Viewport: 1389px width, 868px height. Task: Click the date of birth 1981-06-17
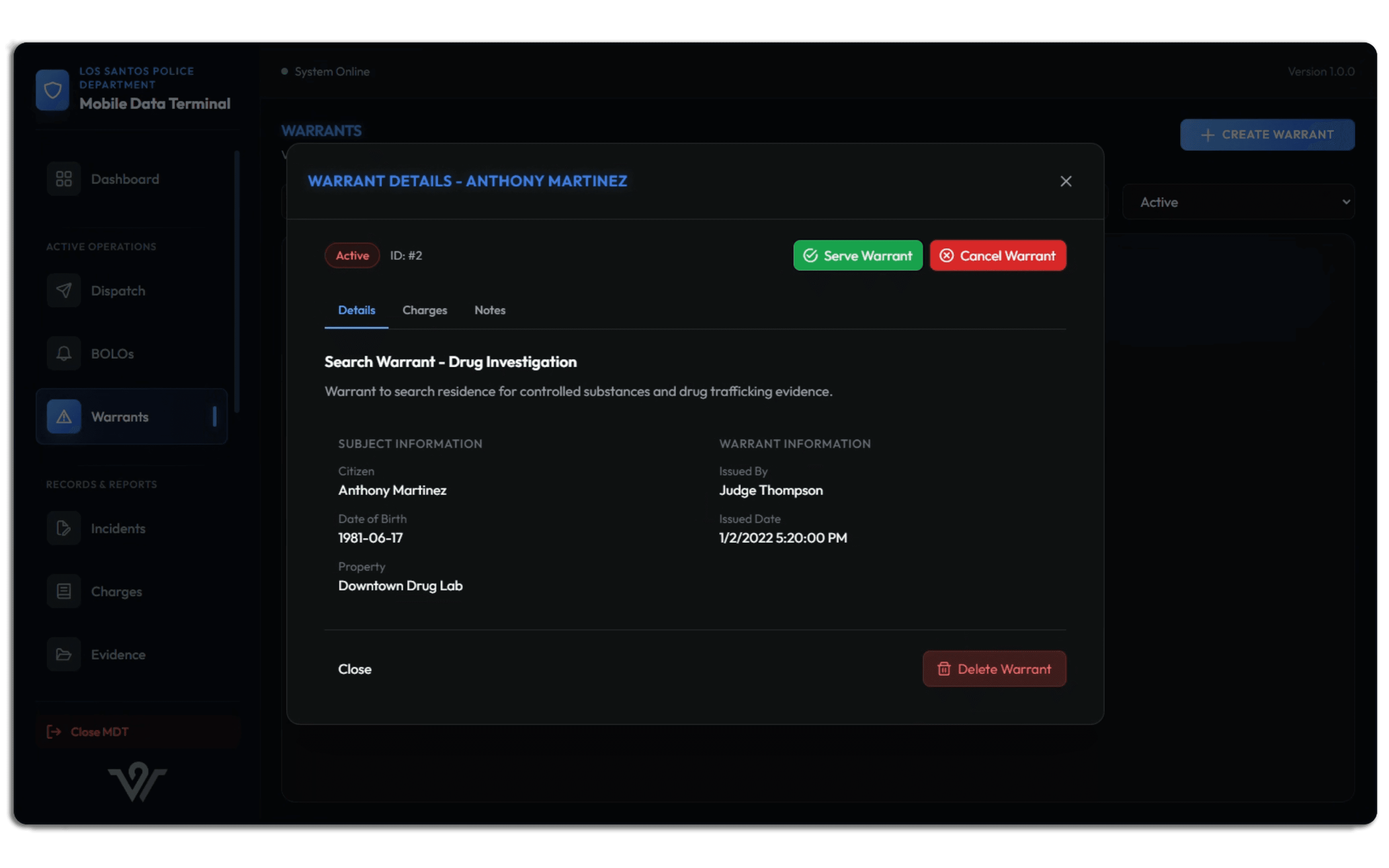370,538
